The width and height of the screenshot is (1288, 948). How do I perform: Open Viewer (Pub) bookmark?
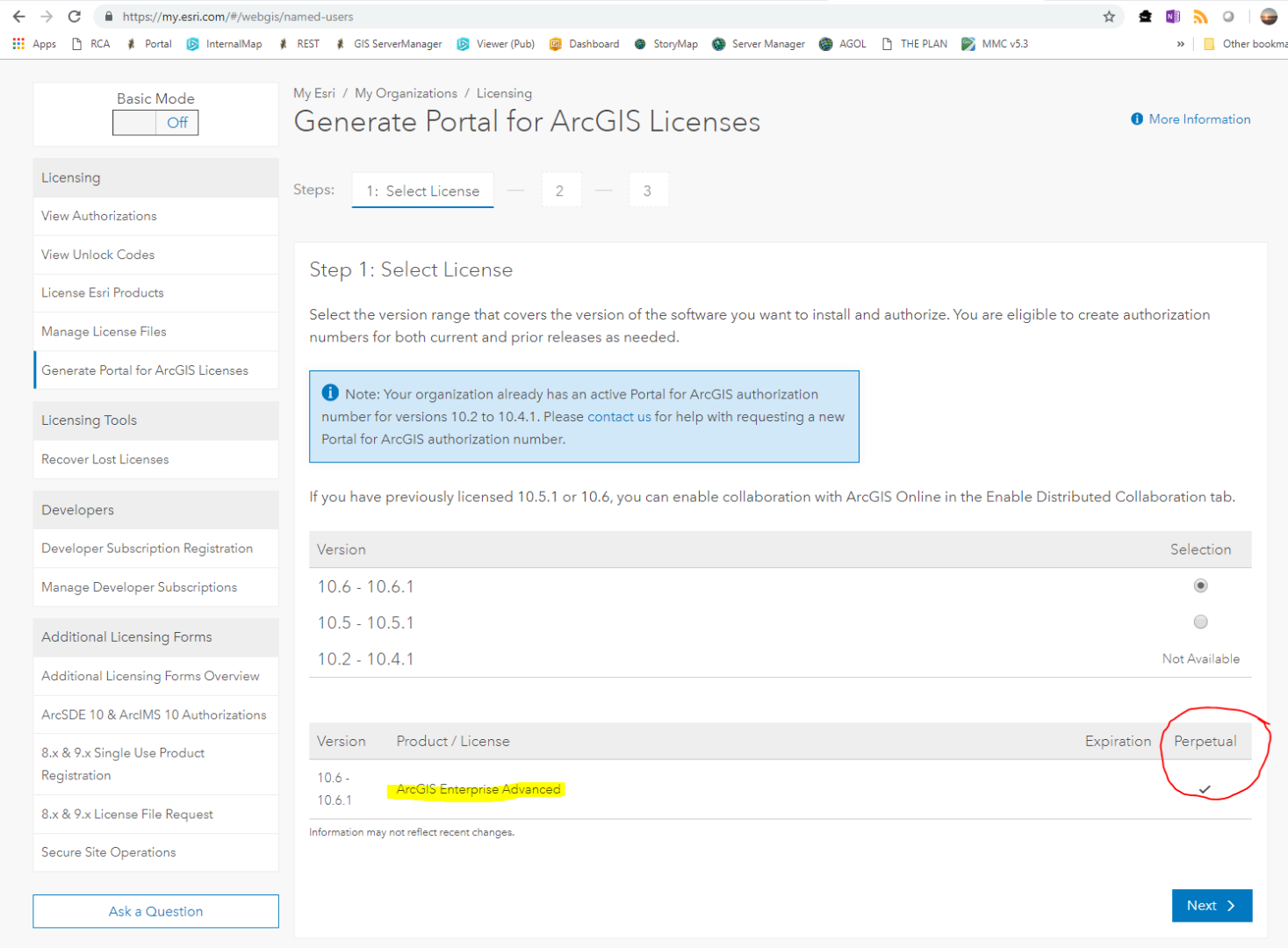pos(496,44)
